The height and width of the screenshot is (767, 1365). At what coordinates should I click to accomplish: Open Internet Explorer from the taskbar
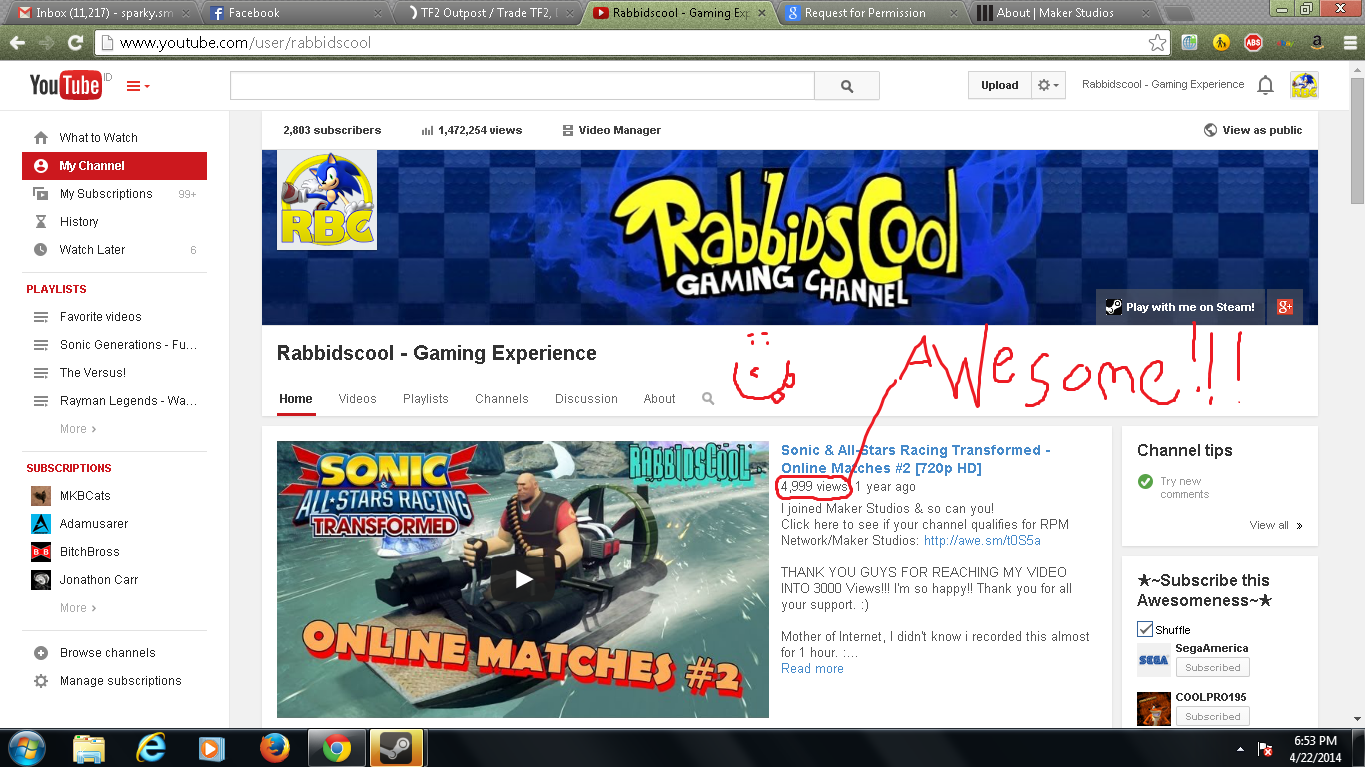click(151, 748)
